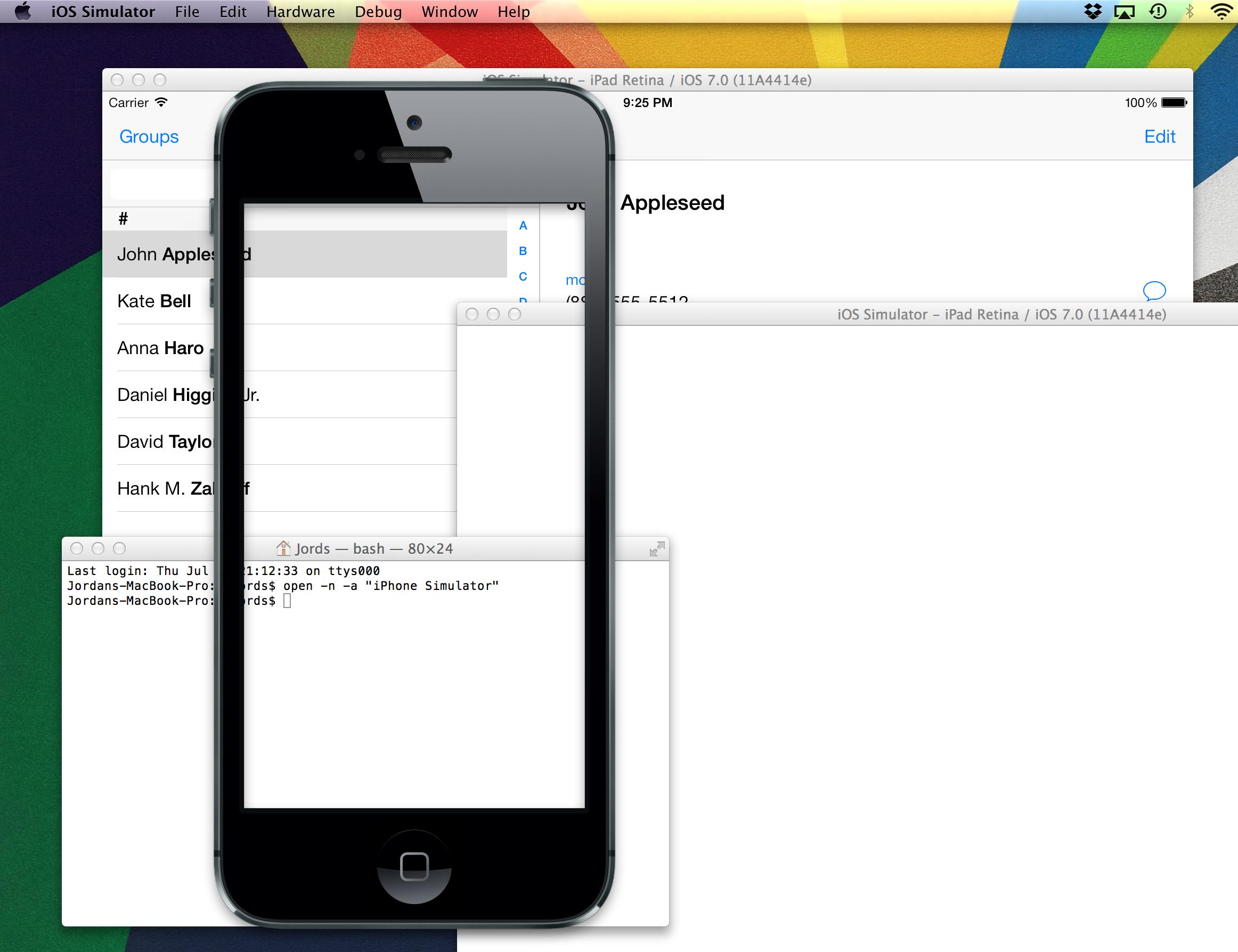Open the Wi-Fi menu bar icon

point(1221,11)
